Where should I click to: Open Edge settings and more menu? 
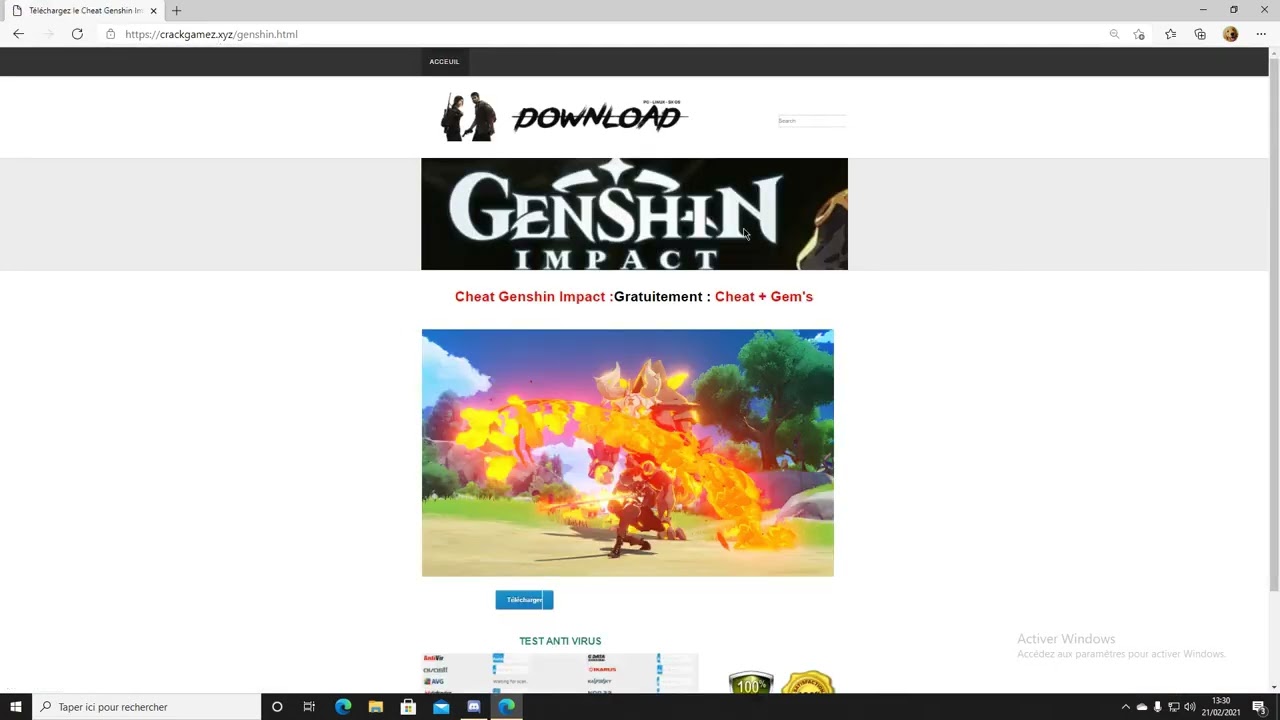coord(1261,34)
